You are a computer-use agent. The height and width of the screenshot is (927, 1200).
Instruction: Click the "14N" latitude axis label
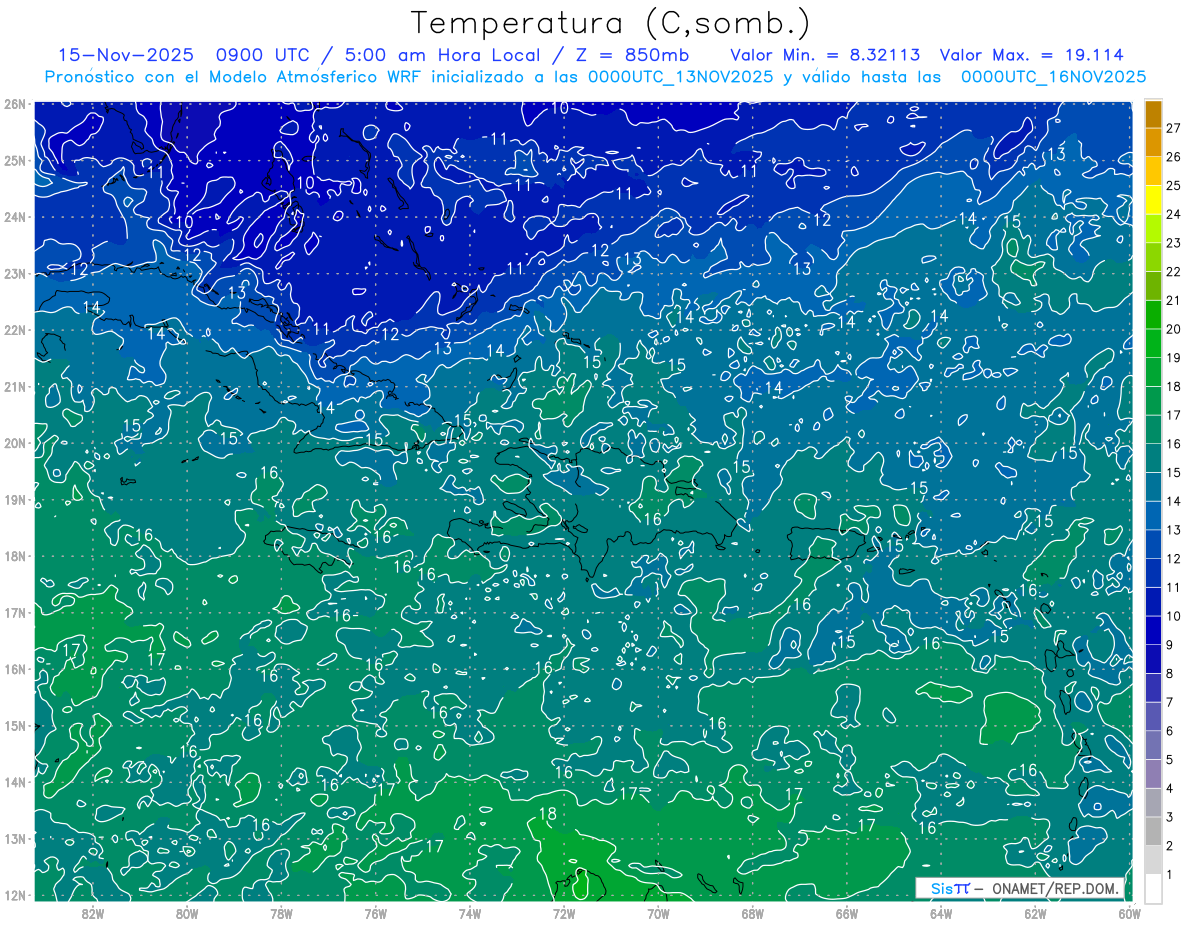tap(15, 782)
